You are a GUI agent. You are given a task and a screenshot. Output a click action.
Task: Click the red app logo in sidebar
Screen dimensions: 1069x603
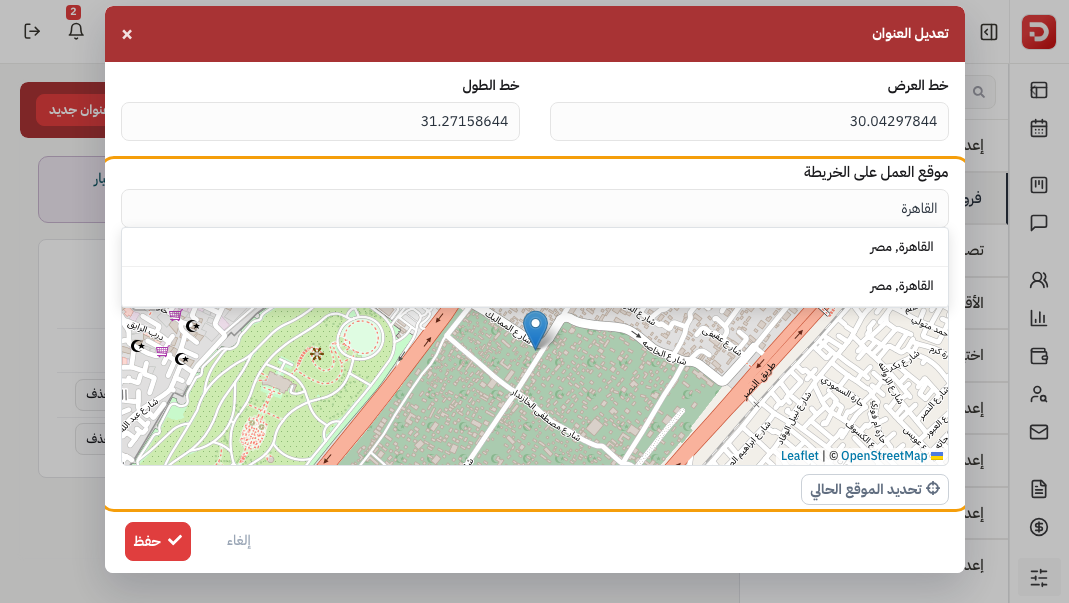[x=1038, y=32]
